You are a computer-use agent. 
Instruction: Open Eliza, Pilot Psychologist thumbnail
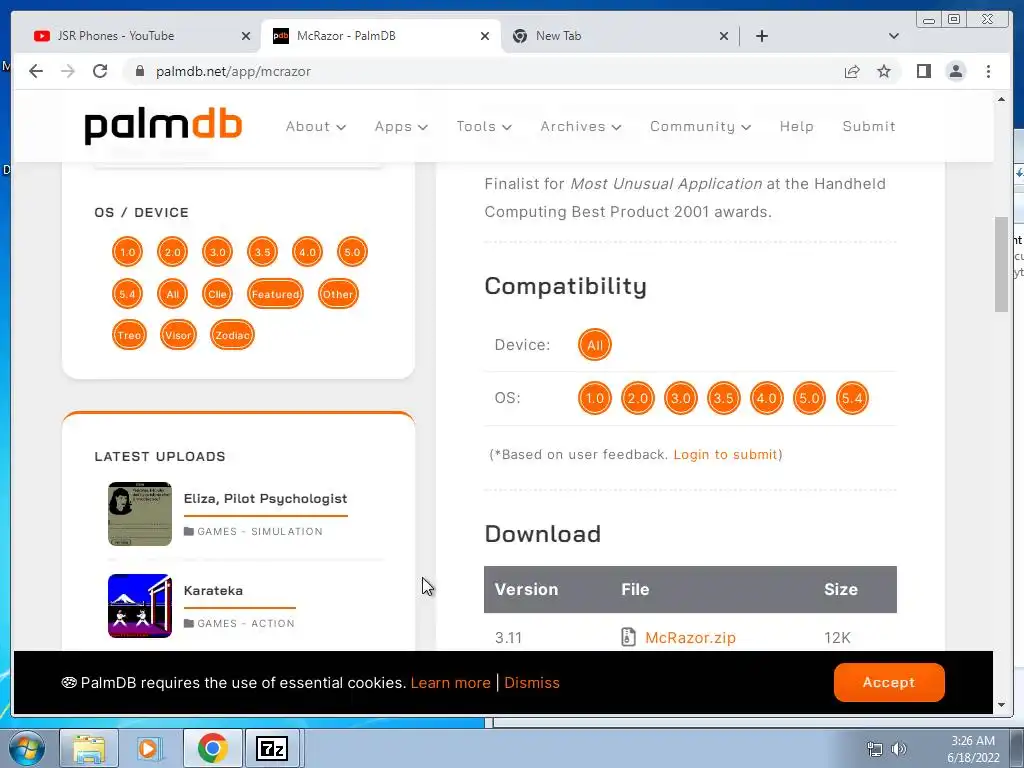(x=140, y=514)
